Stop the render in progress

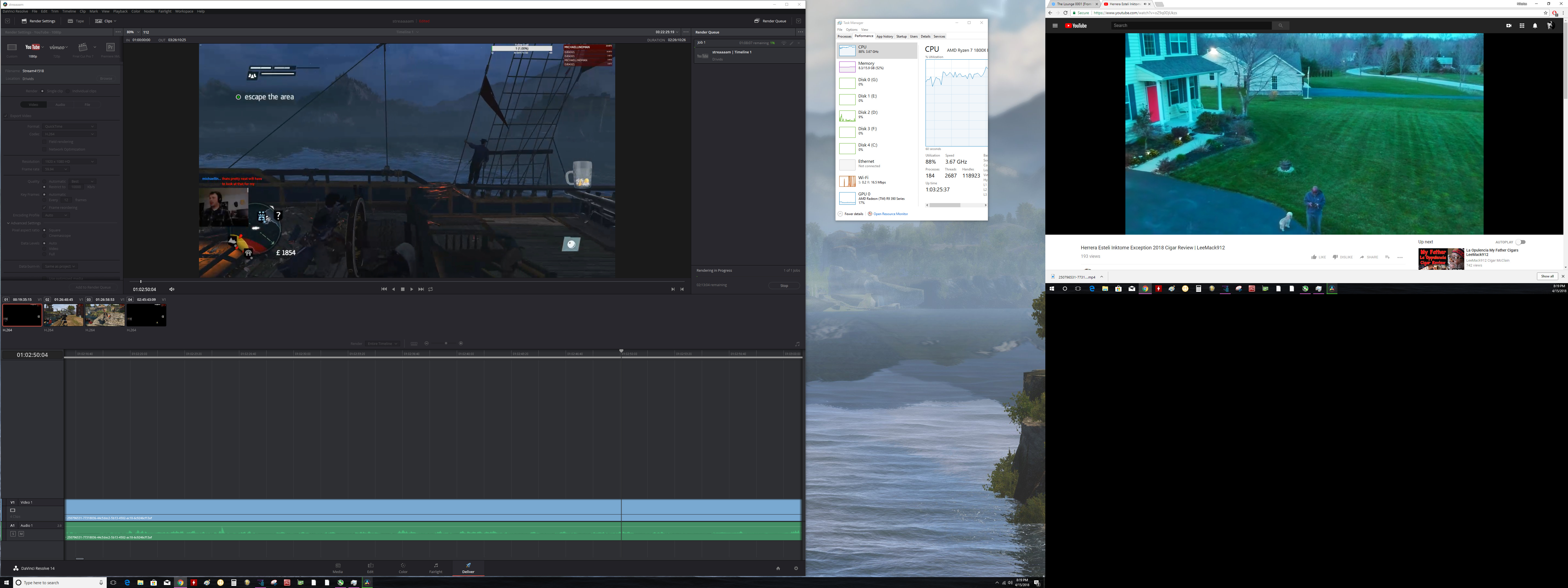[784, 286]
